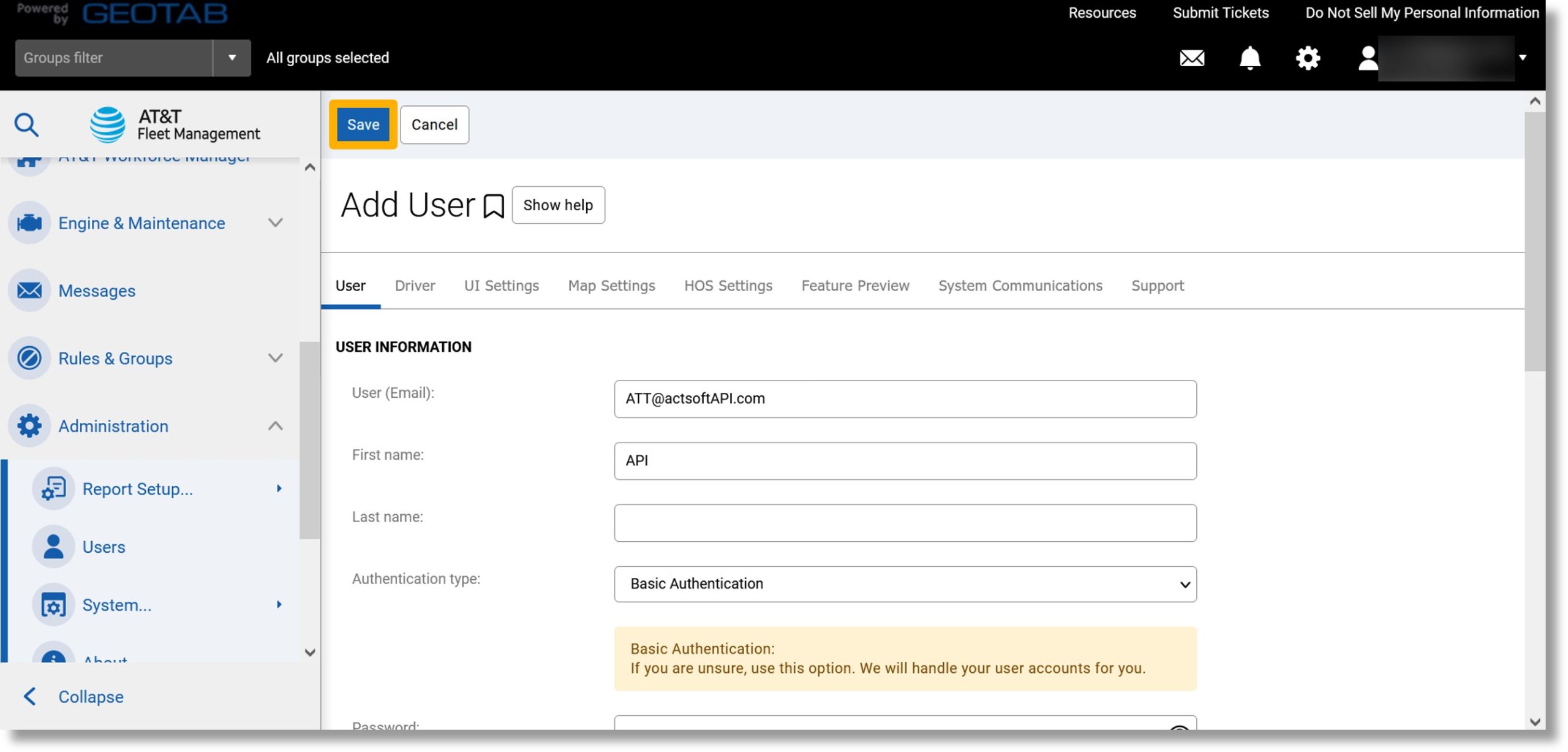Click the Show help button

pos(558,205)
